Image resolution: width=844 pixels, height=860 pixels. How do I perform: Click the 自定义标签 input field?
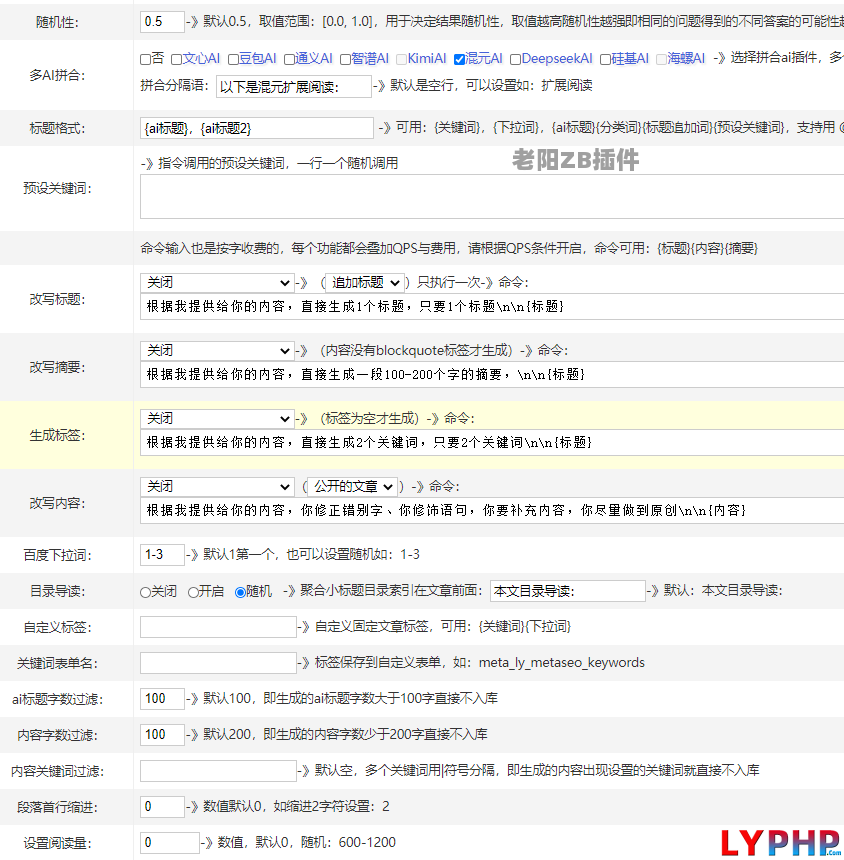coord(218,627)
